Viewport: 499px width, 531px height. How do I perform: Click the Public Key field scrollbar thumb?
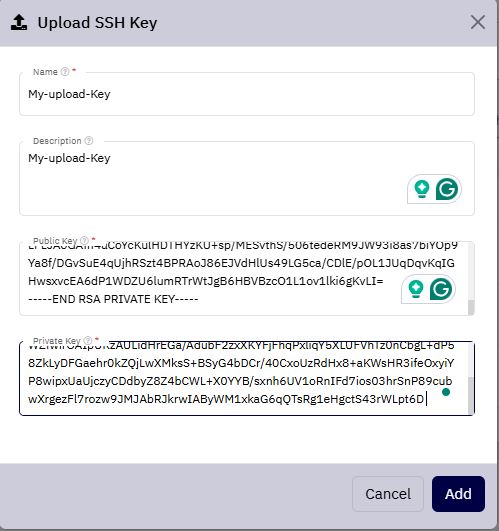tap(471, 307)
